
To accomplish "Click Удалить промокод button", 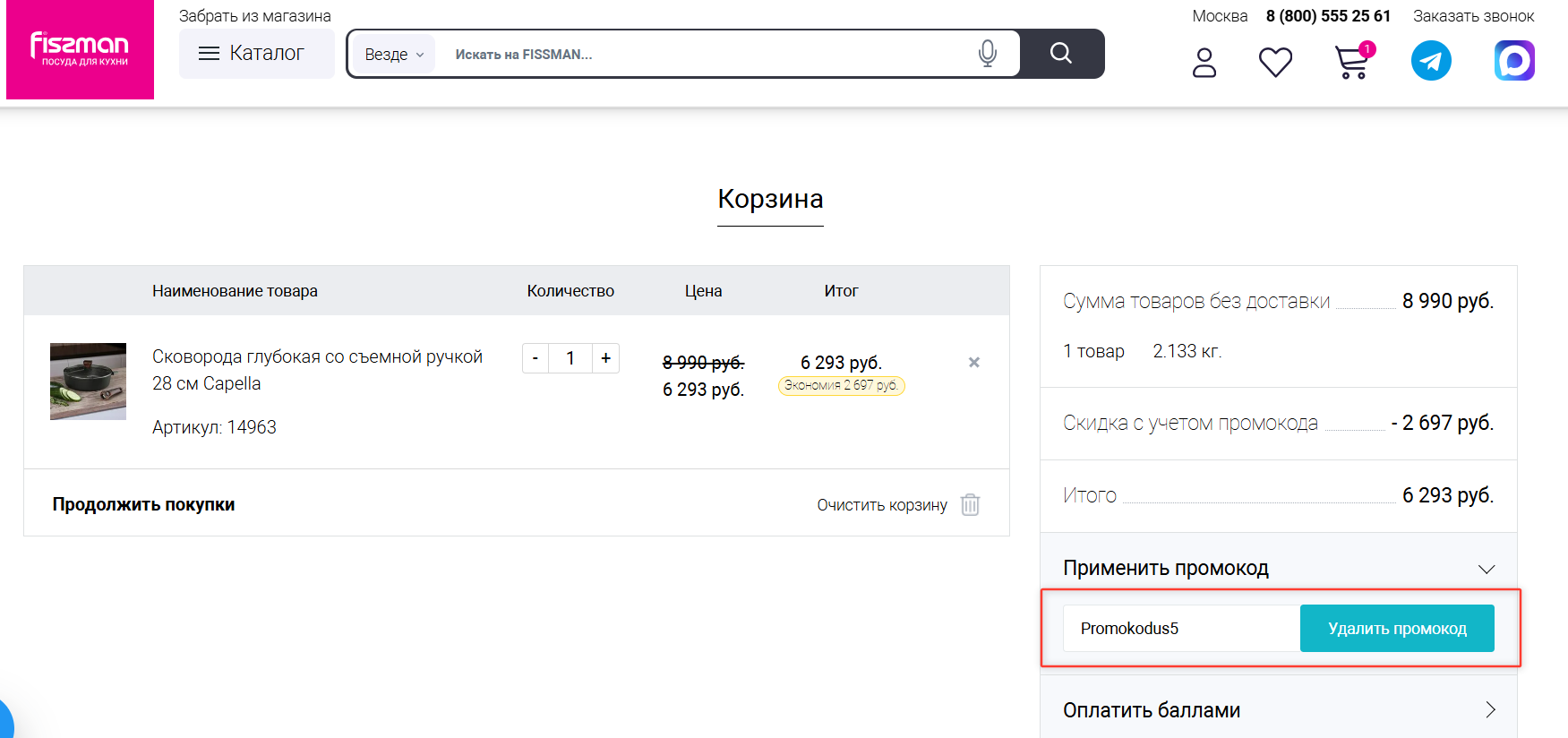I will pyautogui.click(x=1397, y=628).
